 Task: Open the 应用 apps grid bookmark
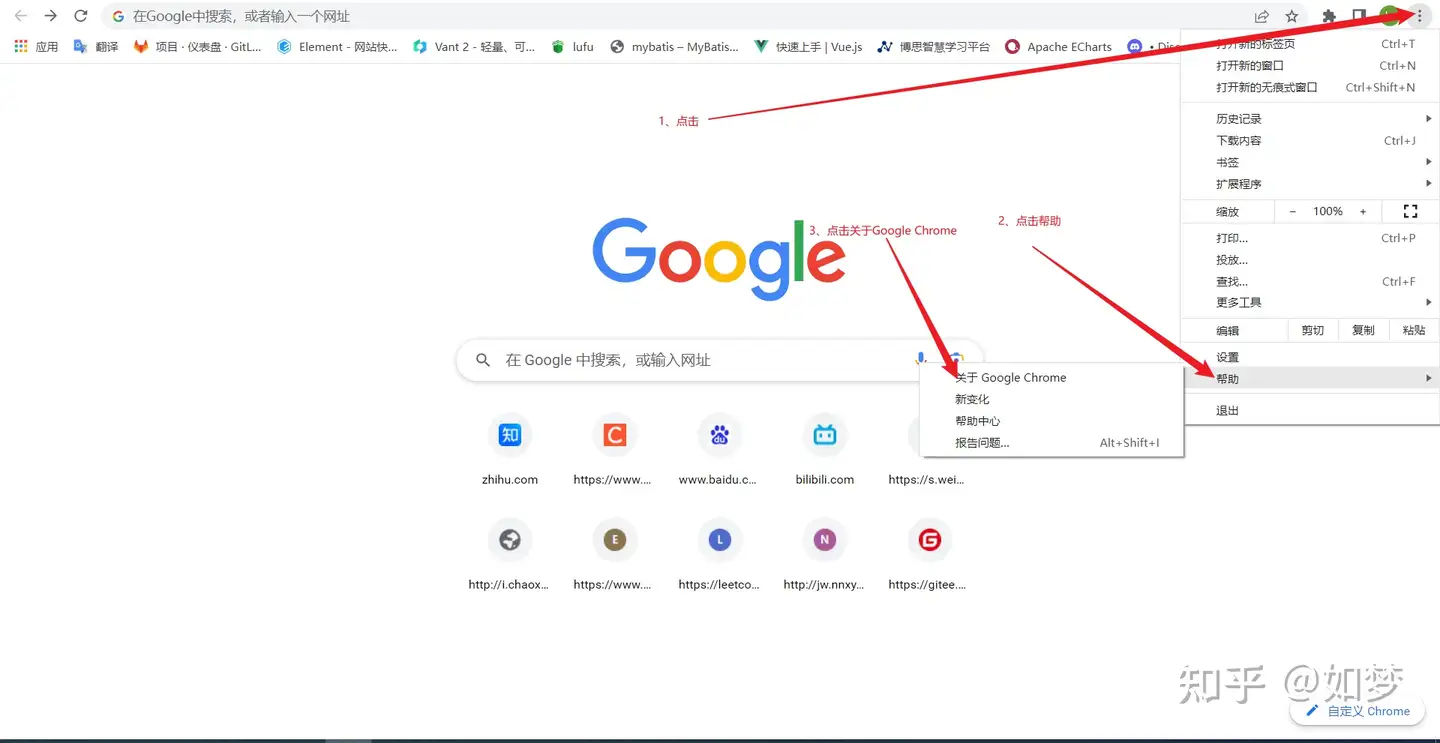pyautogui.click(x=36, y=46)
